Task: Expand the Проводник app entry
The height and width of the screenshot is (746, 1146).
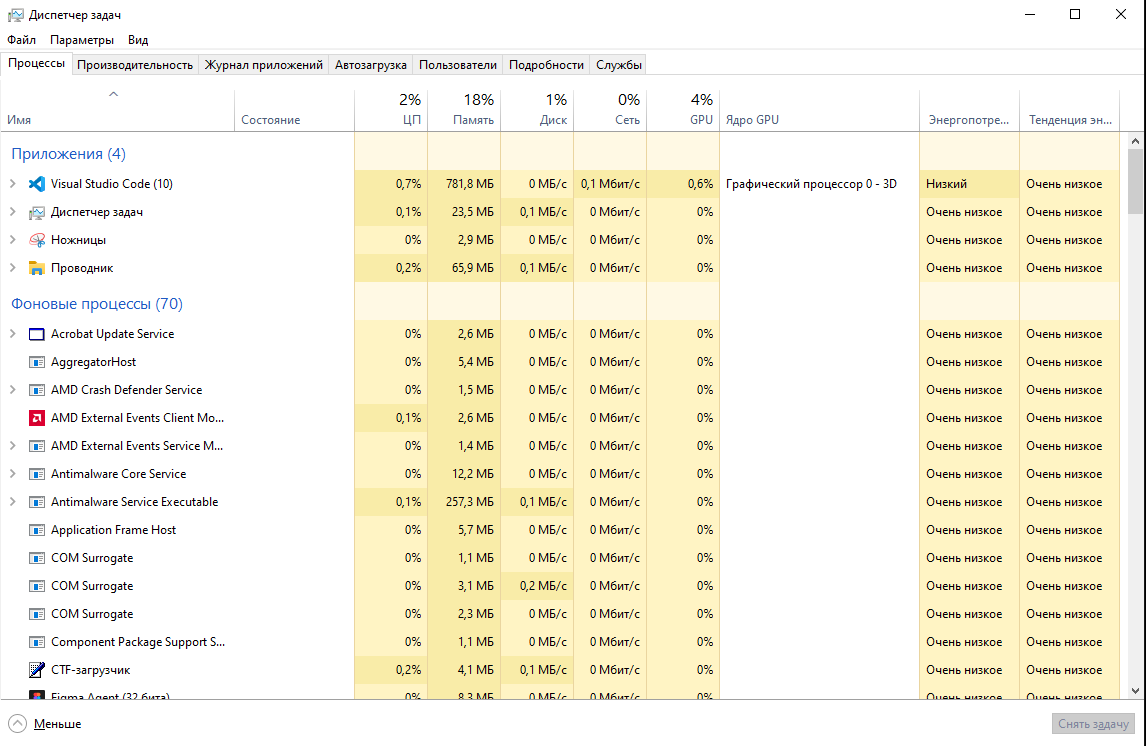Action: click(12, 268)
